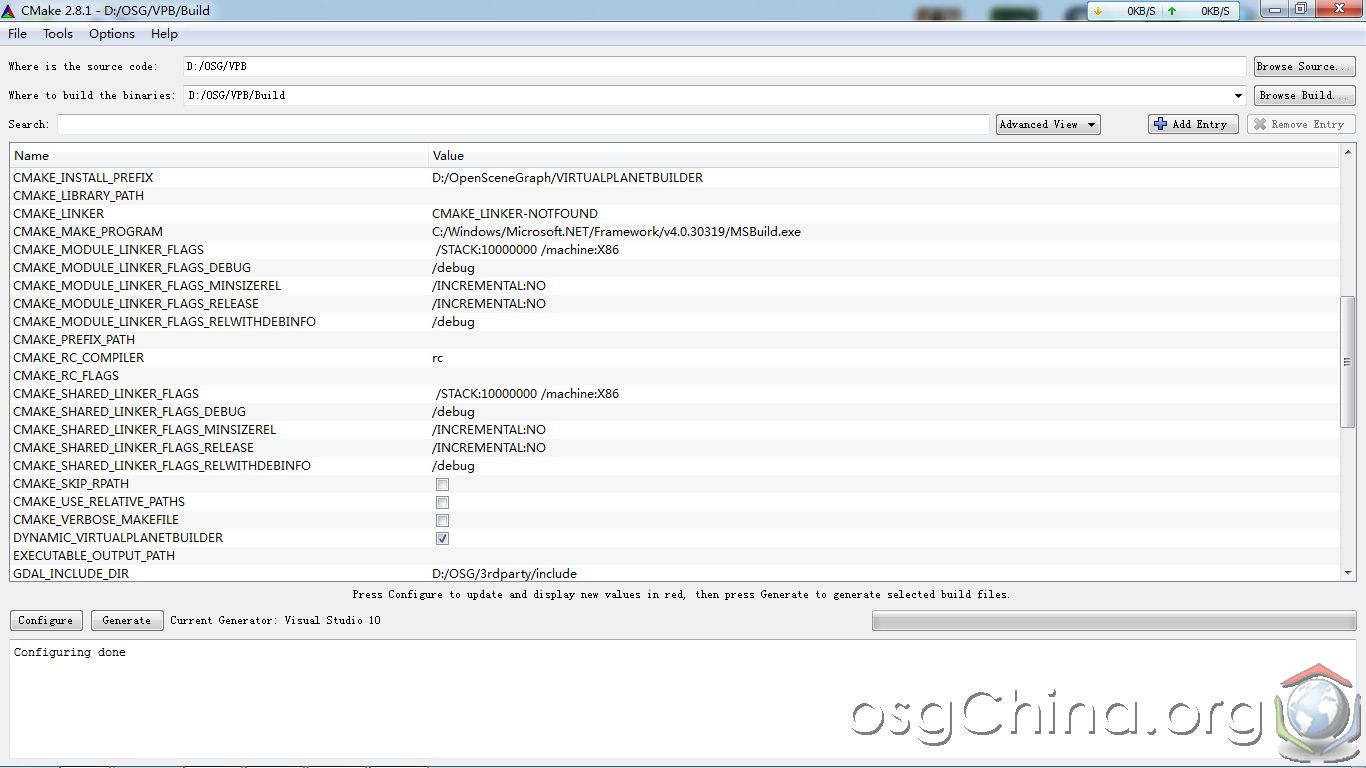Click the CMake logo icon in title bar
1366x768 pixels.
click(9, 11)
